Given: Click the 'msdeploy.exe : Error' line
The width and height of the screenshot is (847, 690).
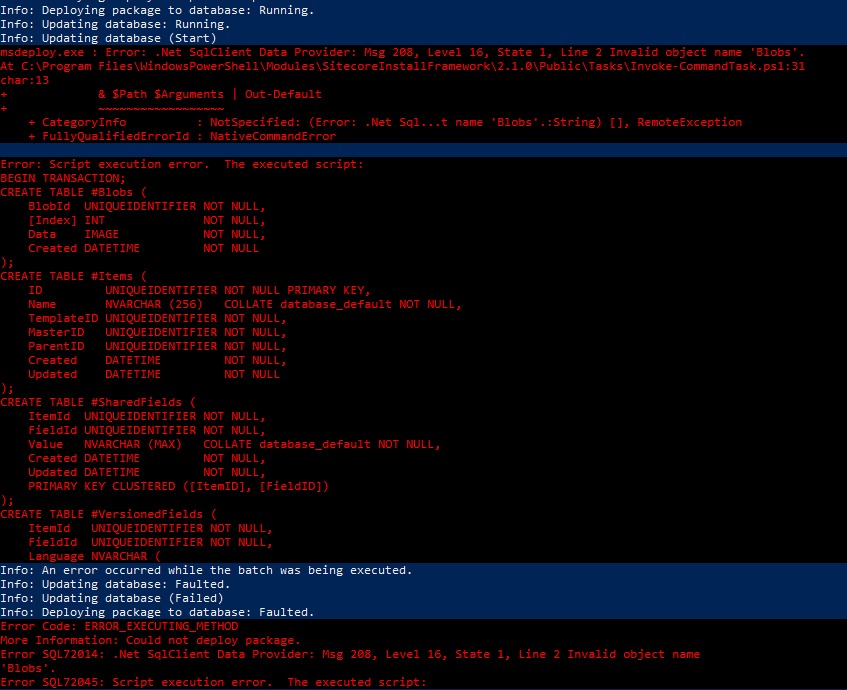Looking at the screenshot, I should 402,52.
